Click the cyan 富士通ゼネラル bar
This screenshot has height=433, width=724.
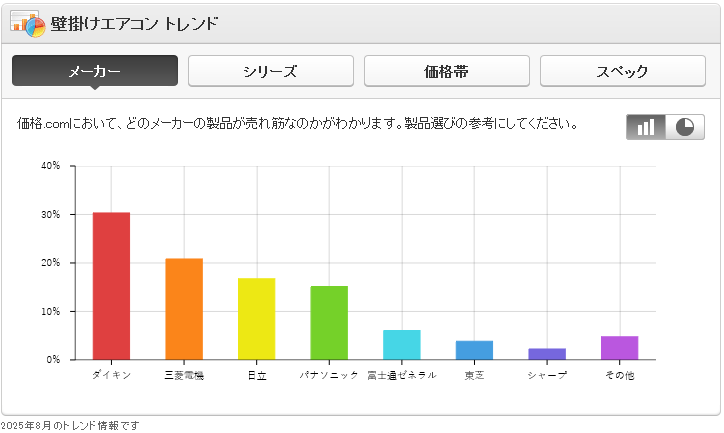coord(402,344)
